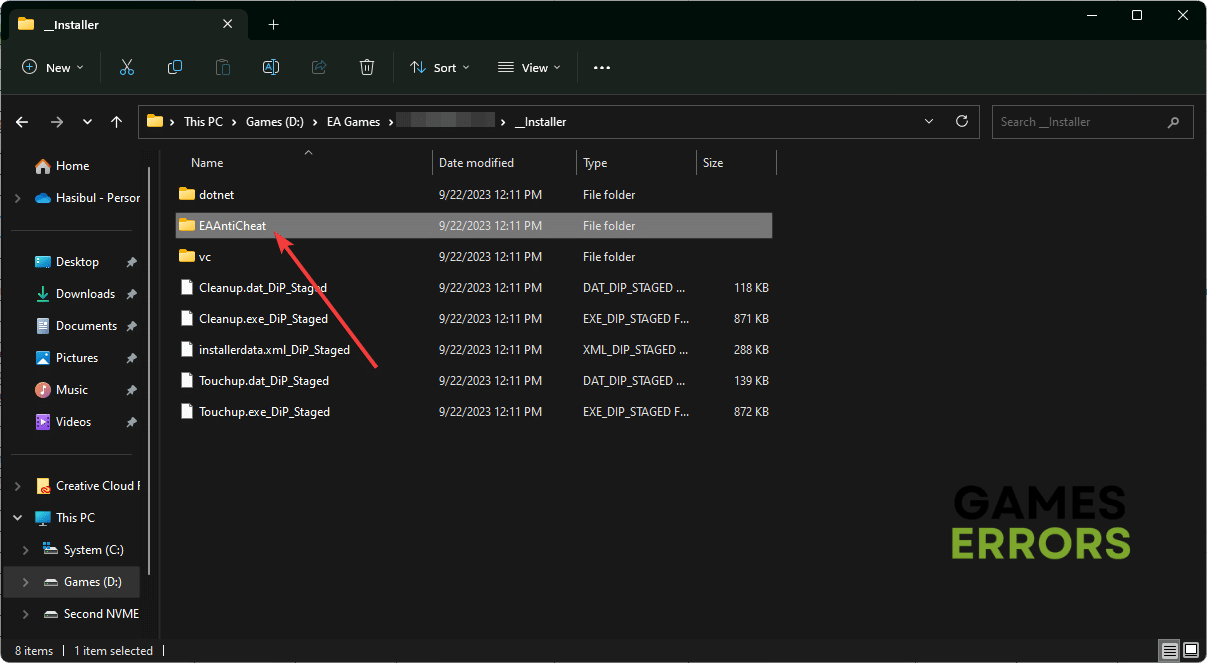Click the Search __Installer field

pyautogui.click(x=1080, y=122)
